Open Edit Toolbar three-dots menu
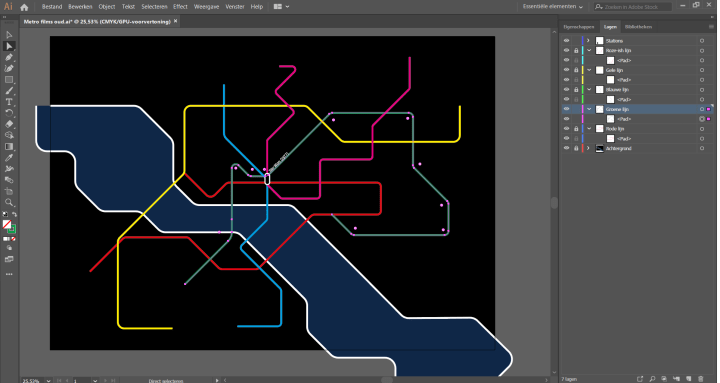The image size is (720, 383). point(9,274)
